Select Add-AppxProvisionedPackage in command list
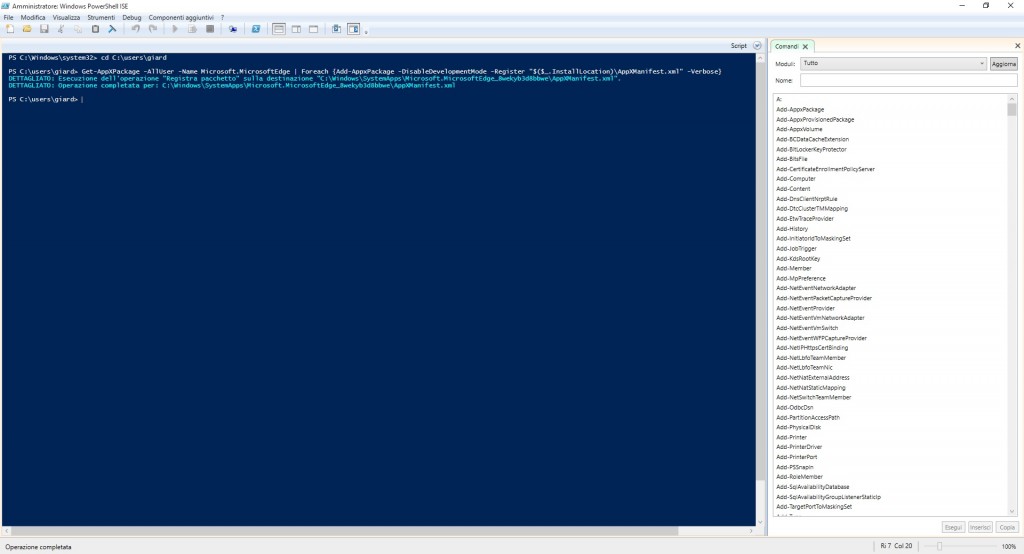The height and width of the screenshot is (554, 1024). 815,120
